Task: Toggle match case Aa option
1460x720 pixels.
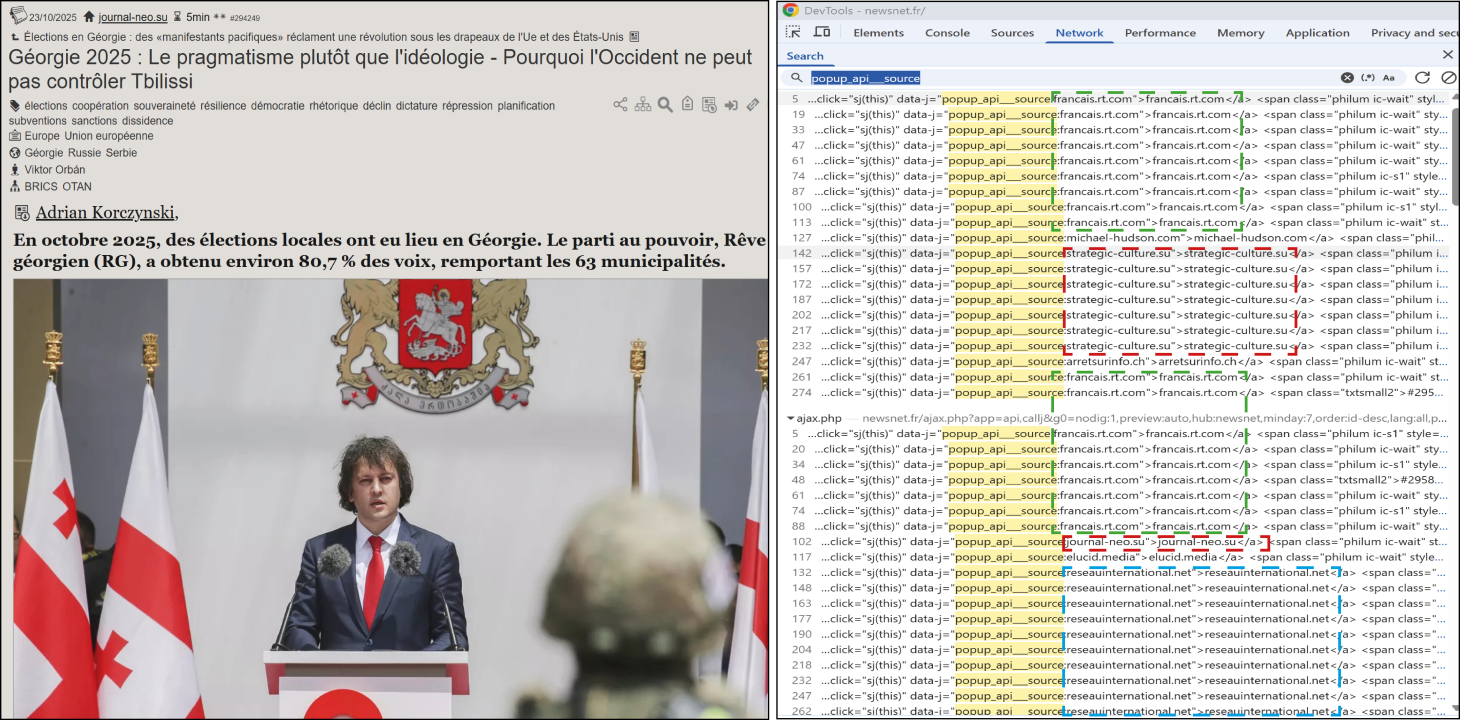Action: (1389, 78)
